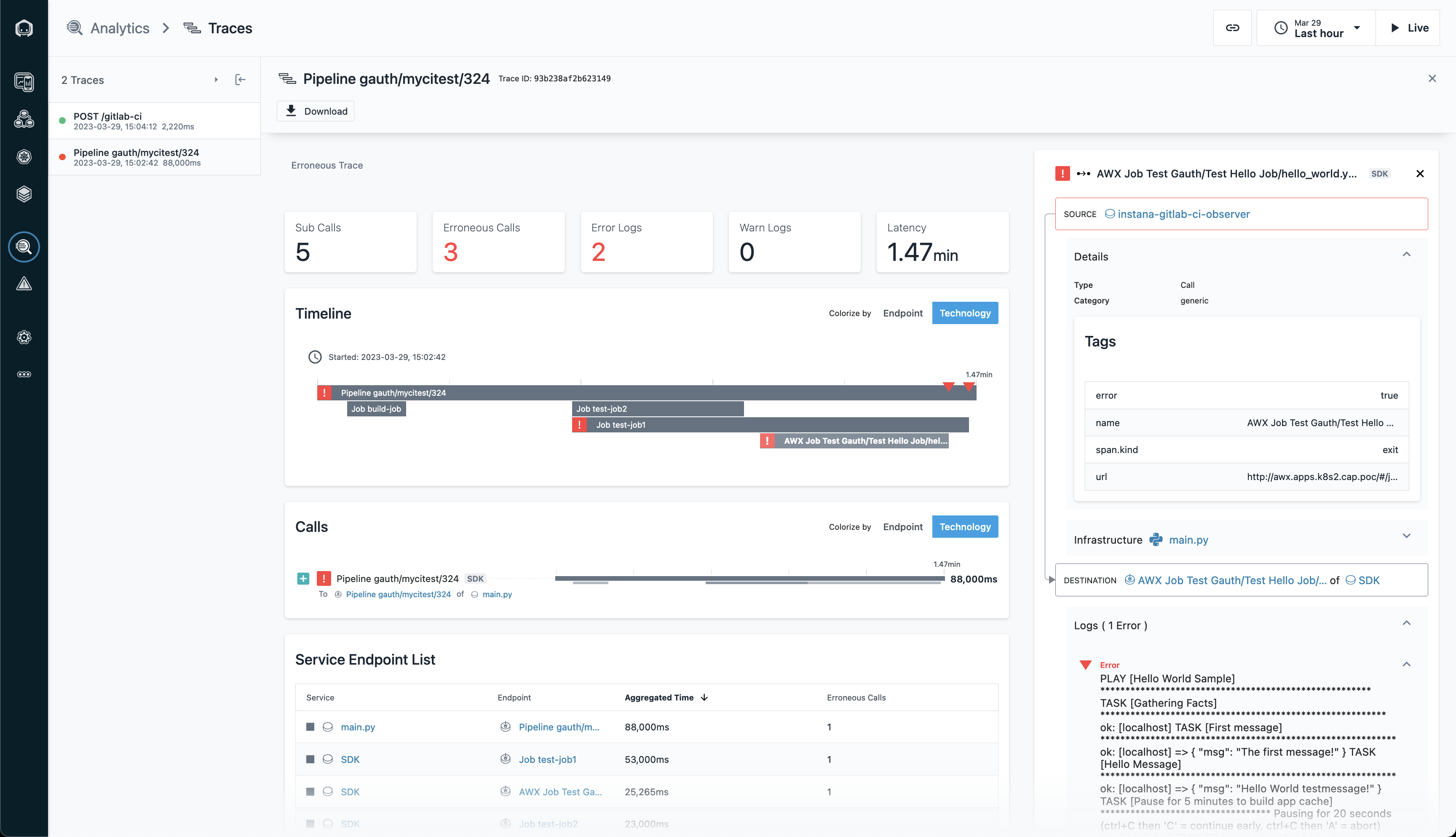Open Settings gear in left sidebar
This screenshot has height=837, width=1456.
pos(24,338)
